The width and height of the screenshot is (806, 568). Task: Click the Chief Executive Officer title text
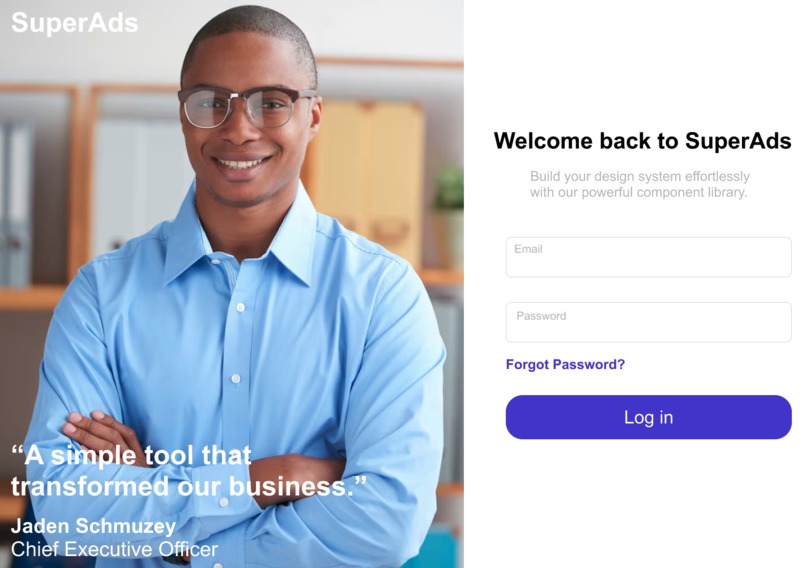point(114,549)
